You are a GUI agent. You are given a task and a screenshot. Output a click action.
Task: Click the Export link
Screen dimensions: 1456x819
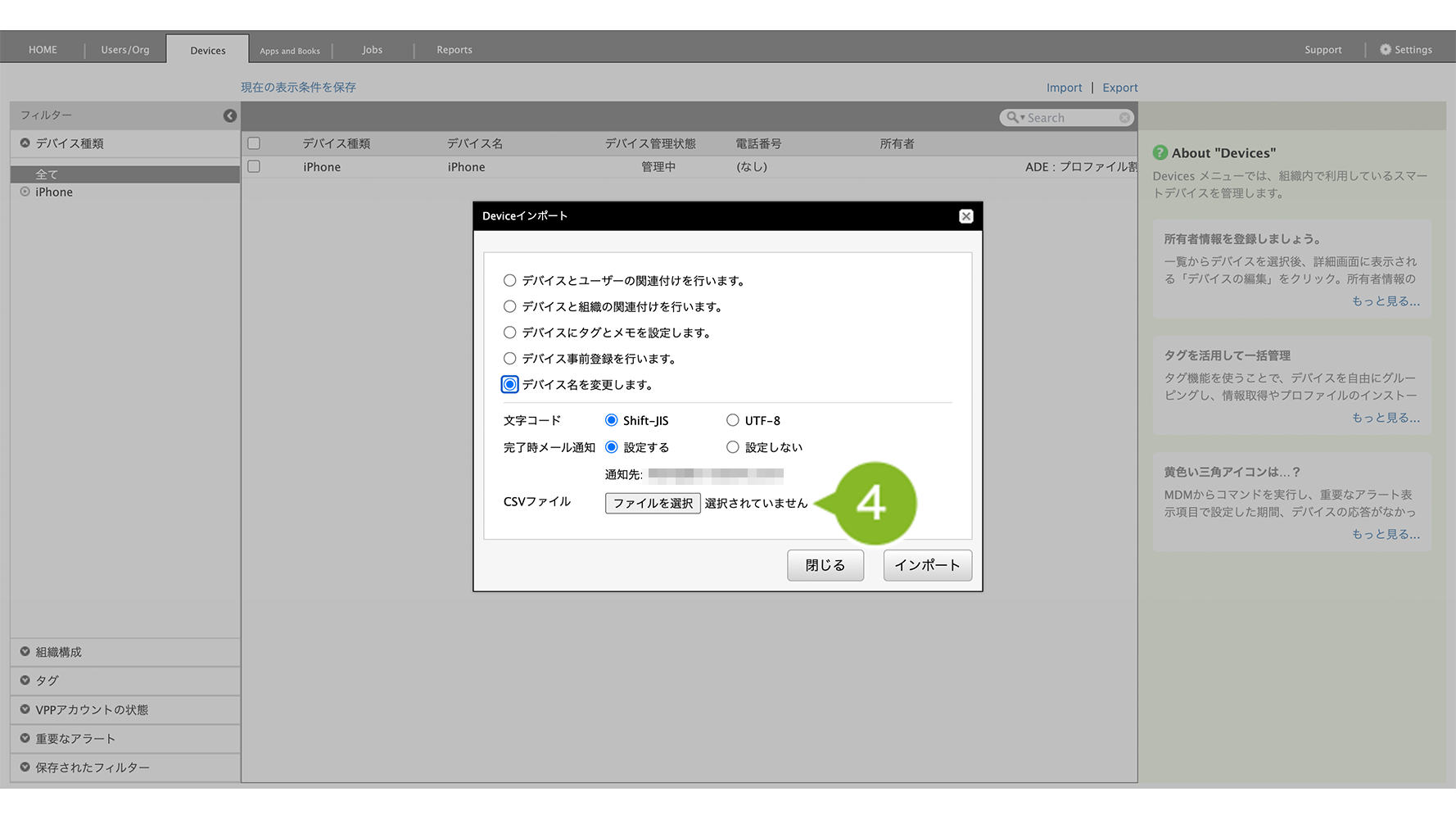click(x=1119, y=88)
